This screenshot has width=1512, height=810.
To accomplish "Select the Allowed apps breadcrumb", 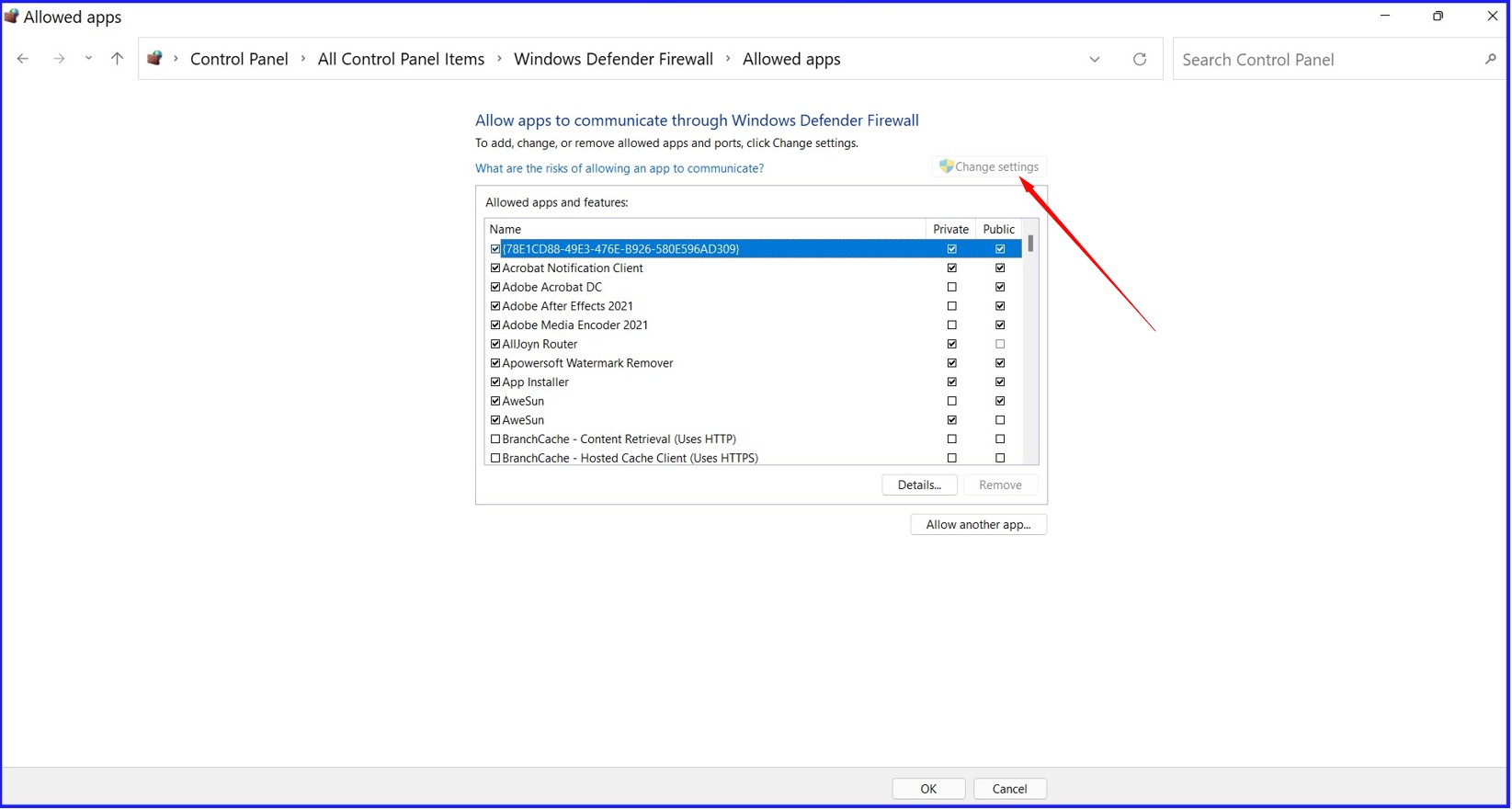I will pos(791,59).
